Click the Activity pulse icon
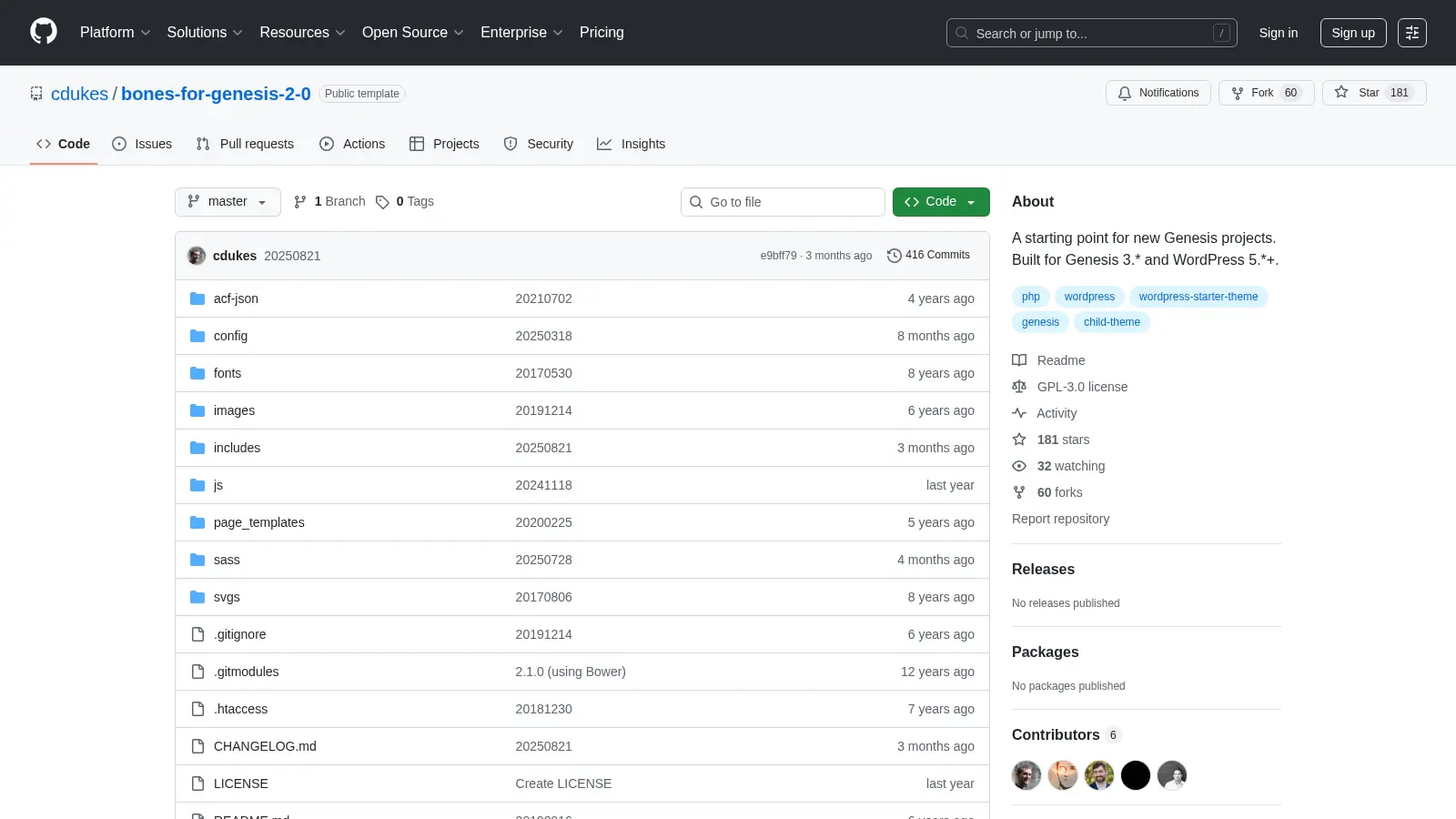The image size is (1456, 819). click(x=1019, y=413)
